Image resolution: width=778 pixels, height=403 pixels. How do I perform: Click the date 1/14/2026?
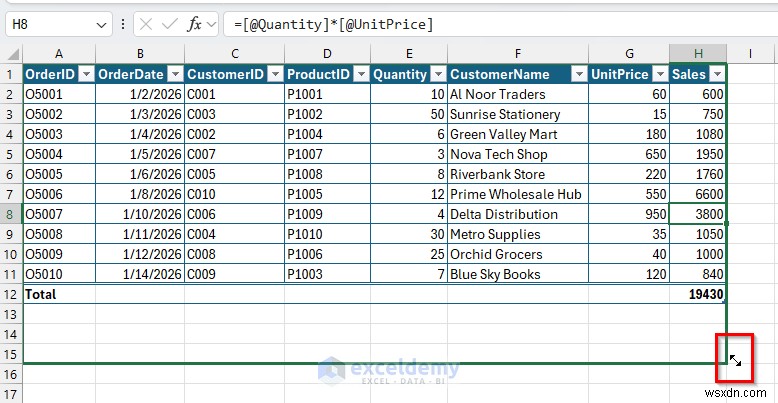[x=140, y=274]
